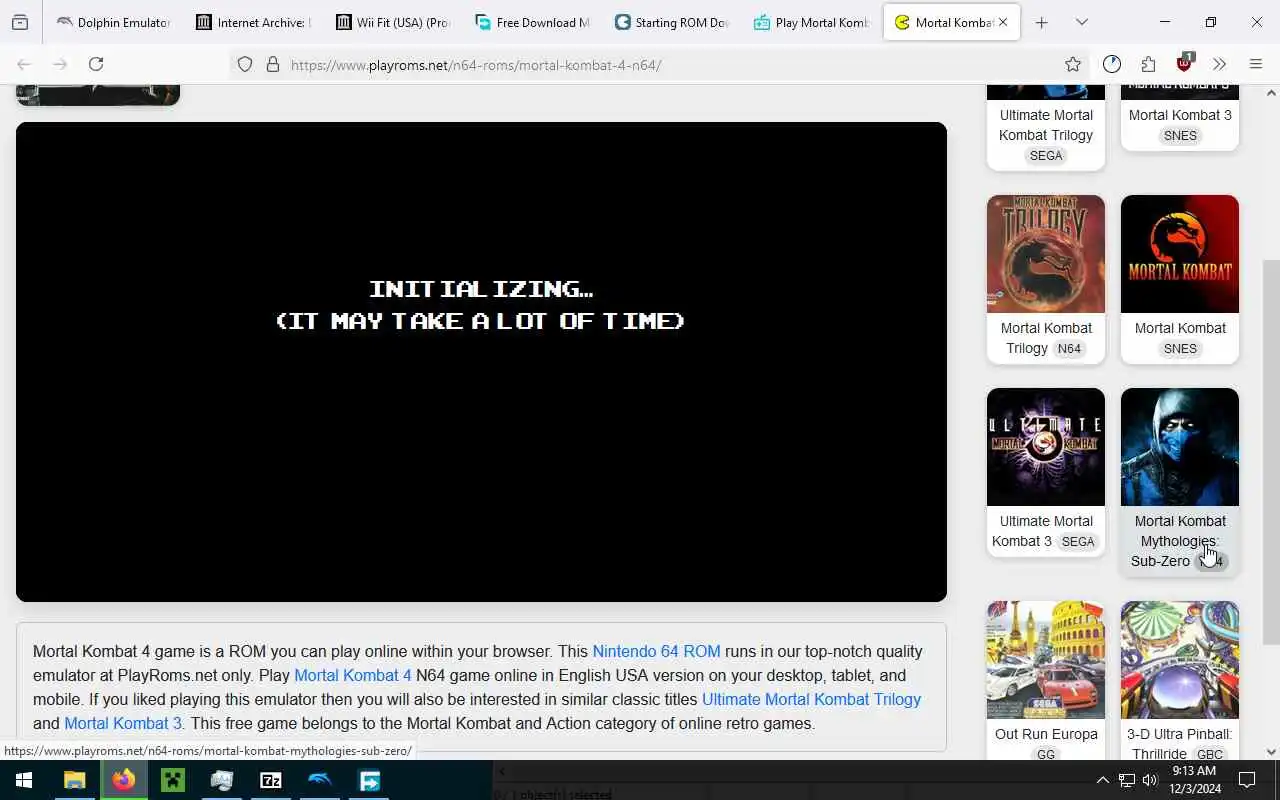The height and width of the screenshot is (800, 1280).
Task: Select Mortal Kombat Mythologies Sub-Zero thumbnail
Action: pyautogui.click(x=1180, y=447)
